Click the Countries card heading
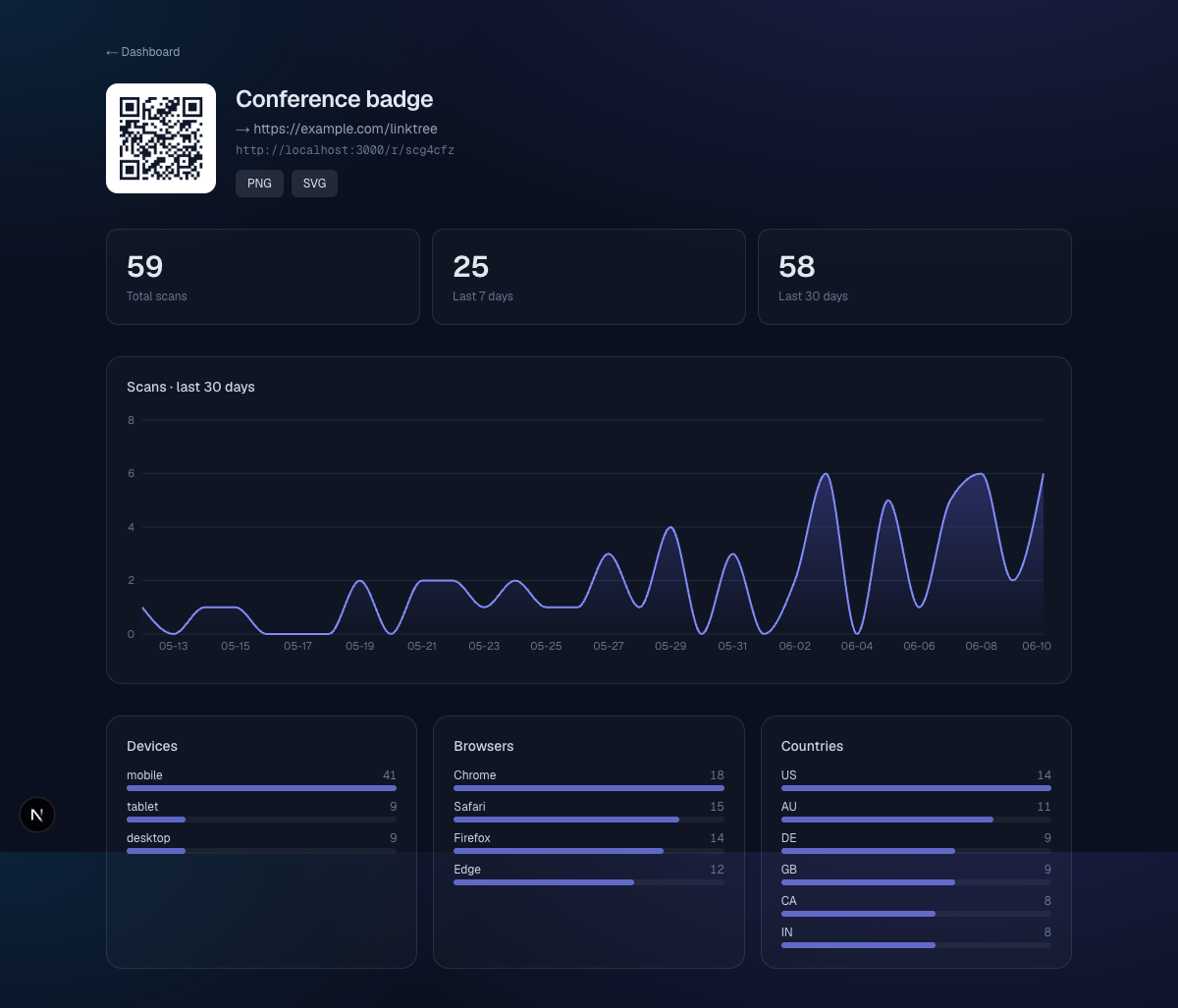Image resolution: width=1178 pixels, height=1008 pixels. click(x=812, y=746)
